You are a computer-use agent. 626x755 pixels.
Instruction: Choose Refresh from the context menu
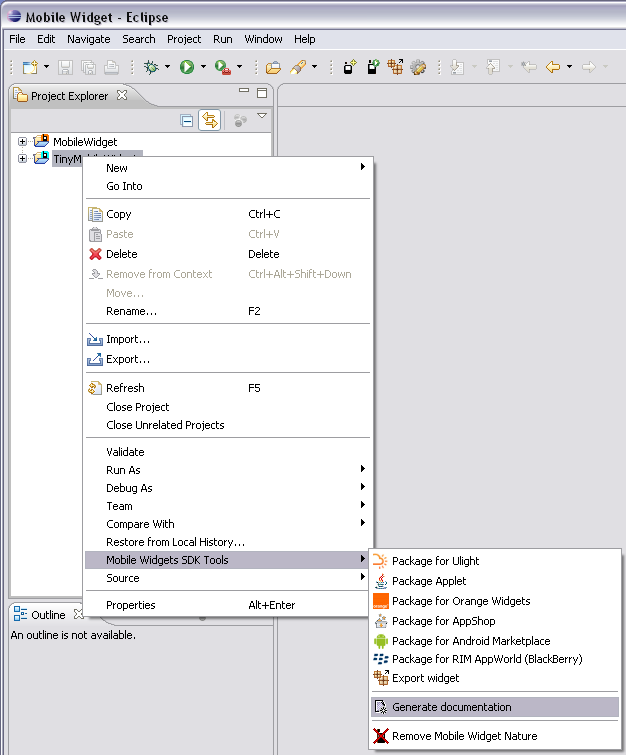pos(227,388)
